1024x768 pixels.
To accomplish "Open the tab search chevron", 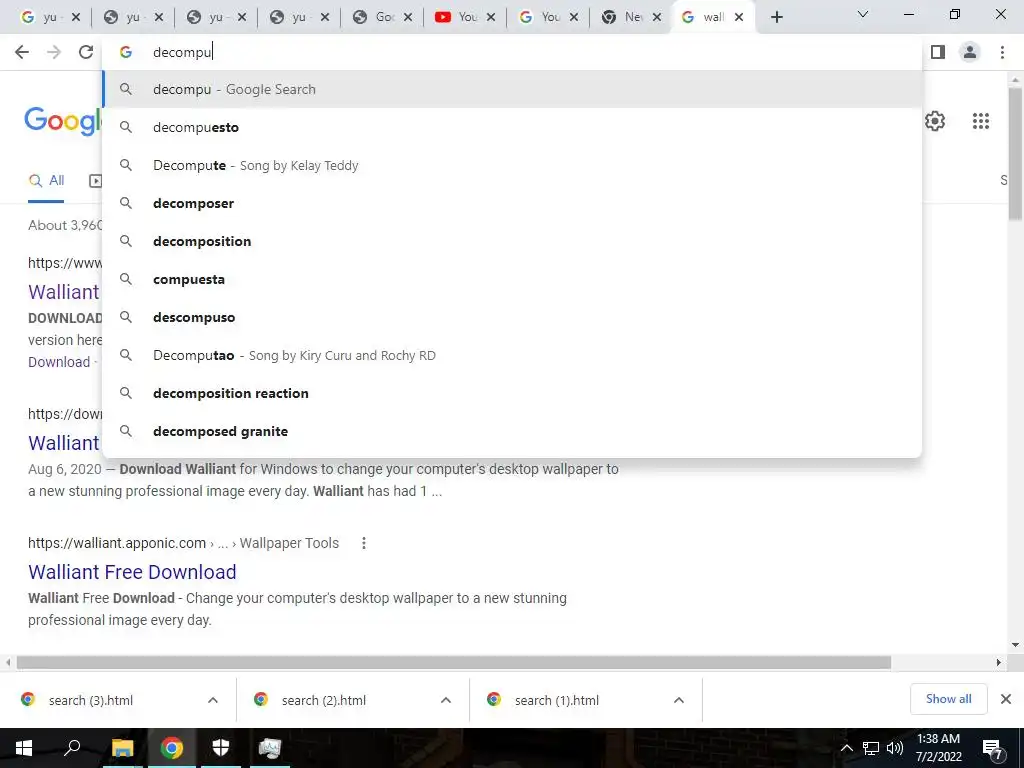I will (863, 14).
